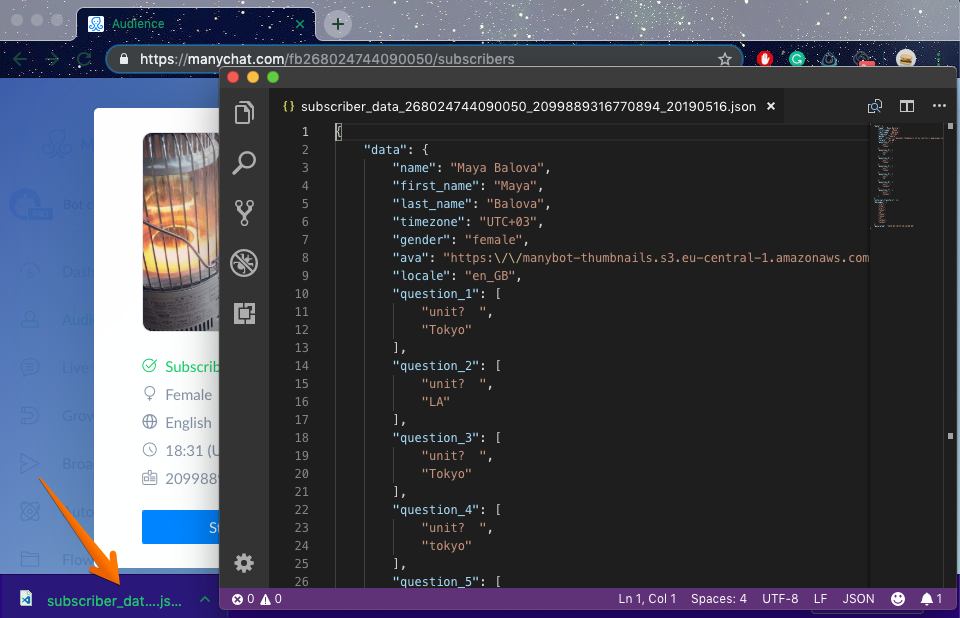
Task: Click the split editor icon
Action: [907, 106]
